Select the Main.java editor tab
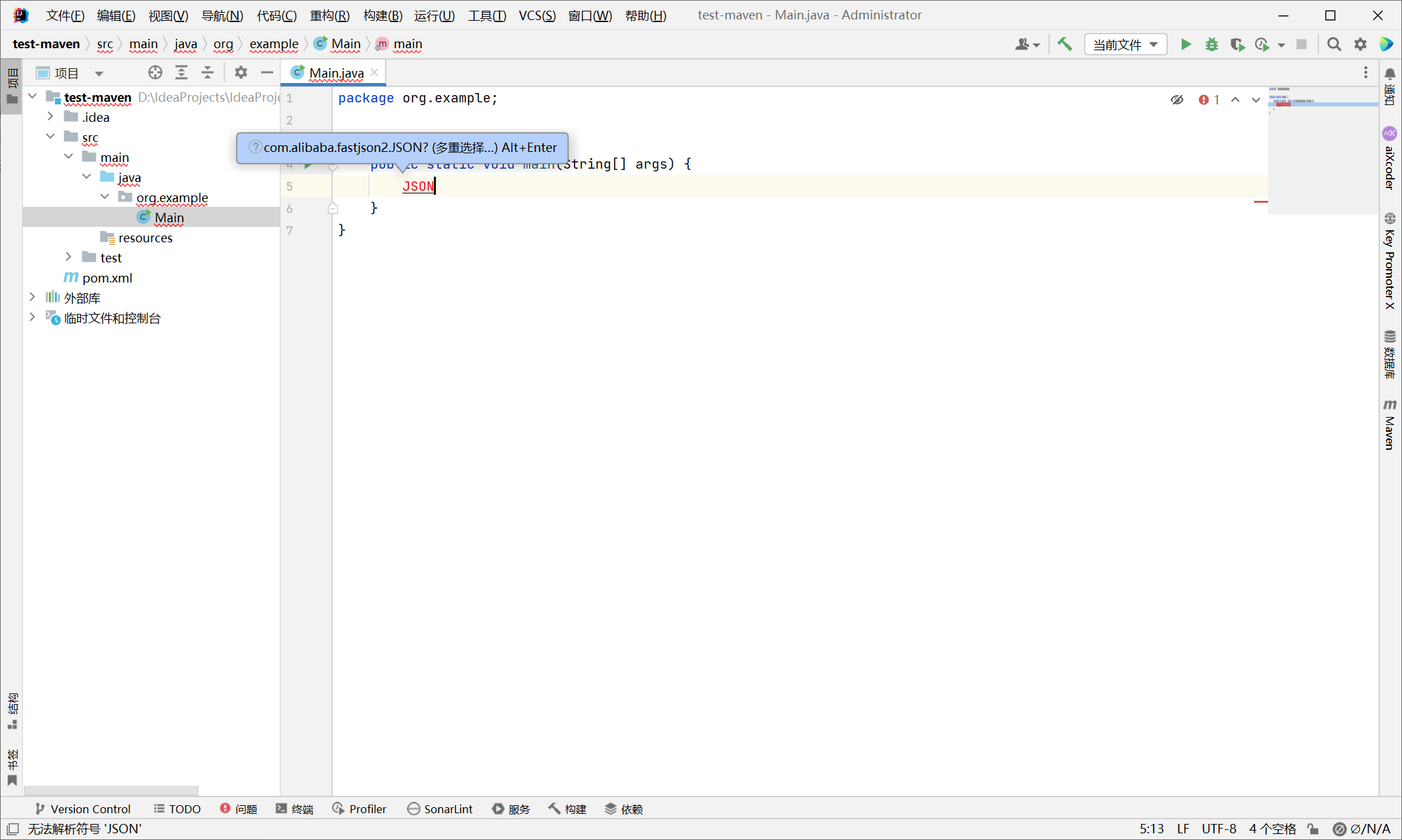Screen dimensions: 1402x840 coord(336,72)
